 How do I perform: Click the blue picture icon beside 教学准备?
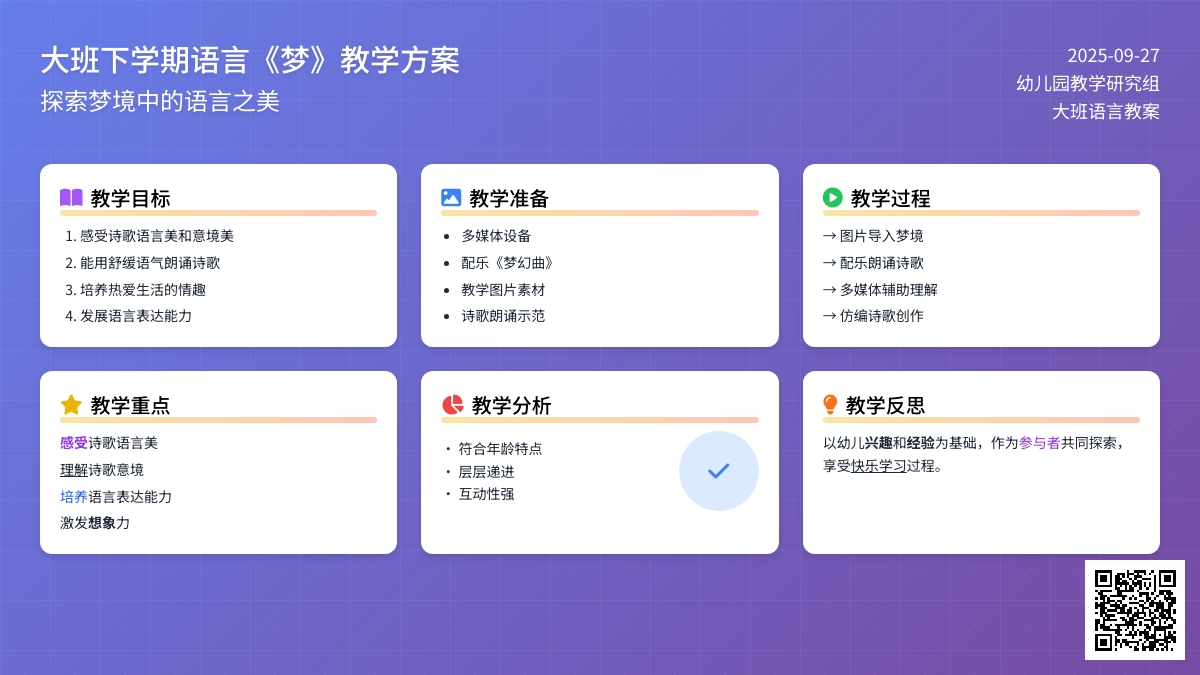pos(451,198)
